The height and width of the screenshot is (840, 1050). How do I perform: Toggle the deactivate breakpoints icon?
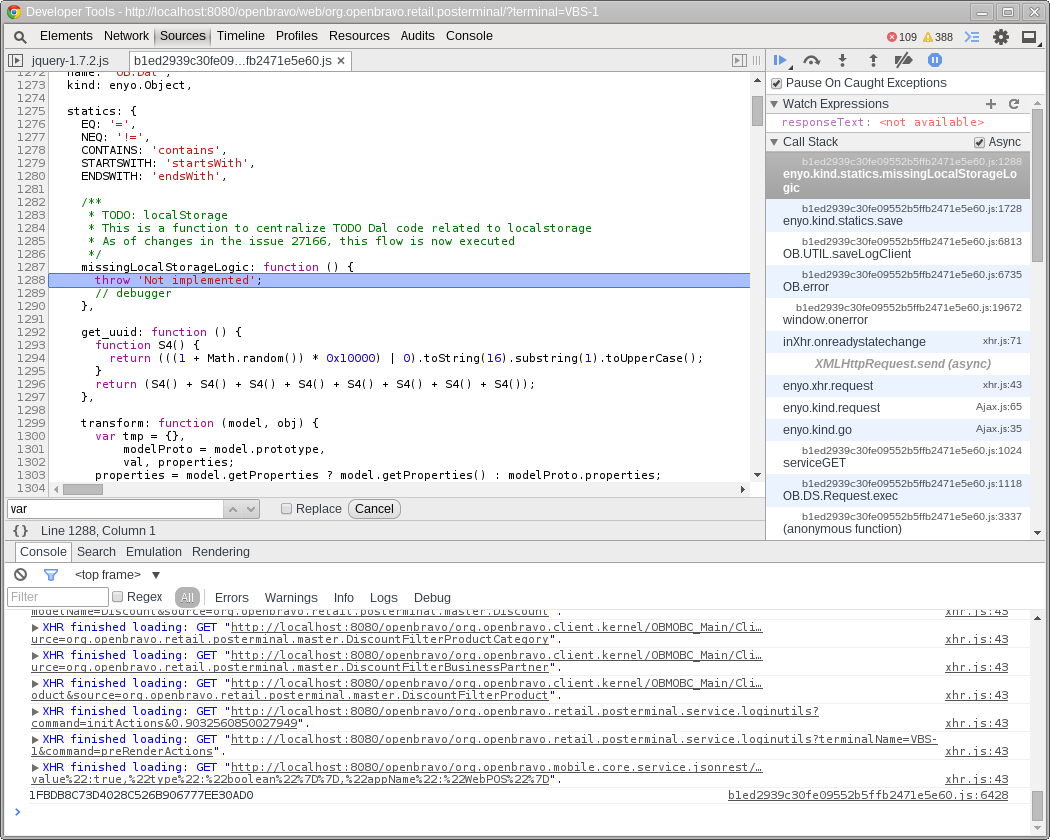(903, 61)
